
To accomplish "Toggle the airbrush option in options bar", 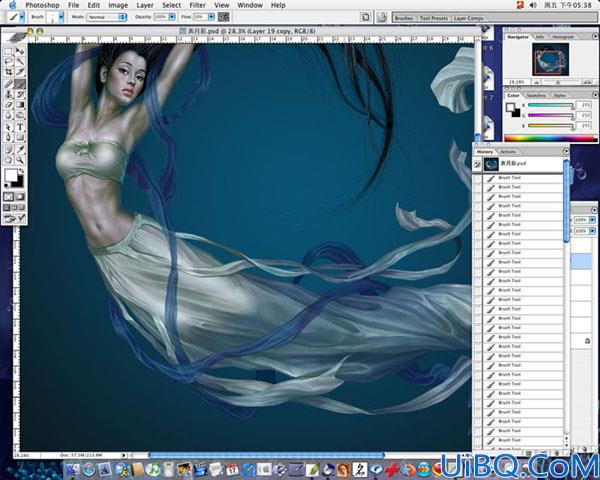I will pyautogui.click(x=224, y=17).
